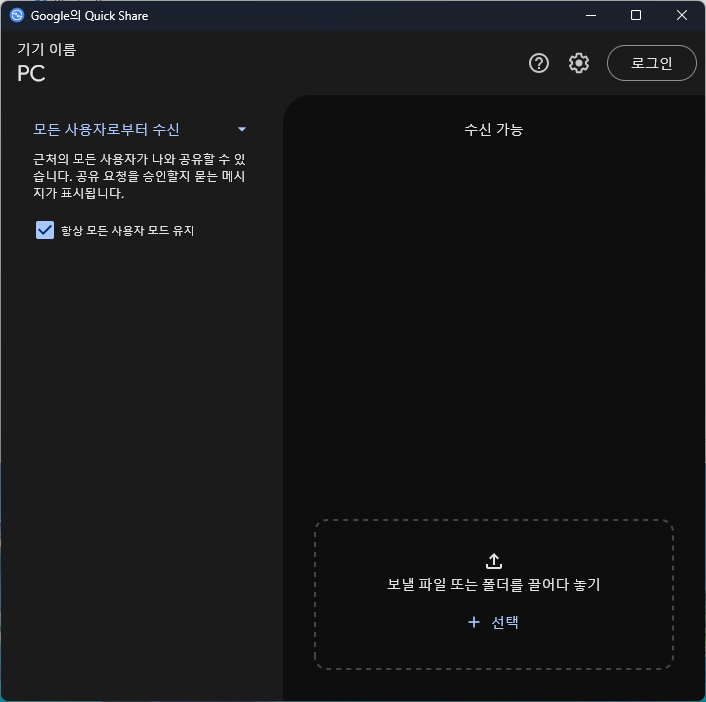
Task: Open the help question mark icon
Action: 539,63
